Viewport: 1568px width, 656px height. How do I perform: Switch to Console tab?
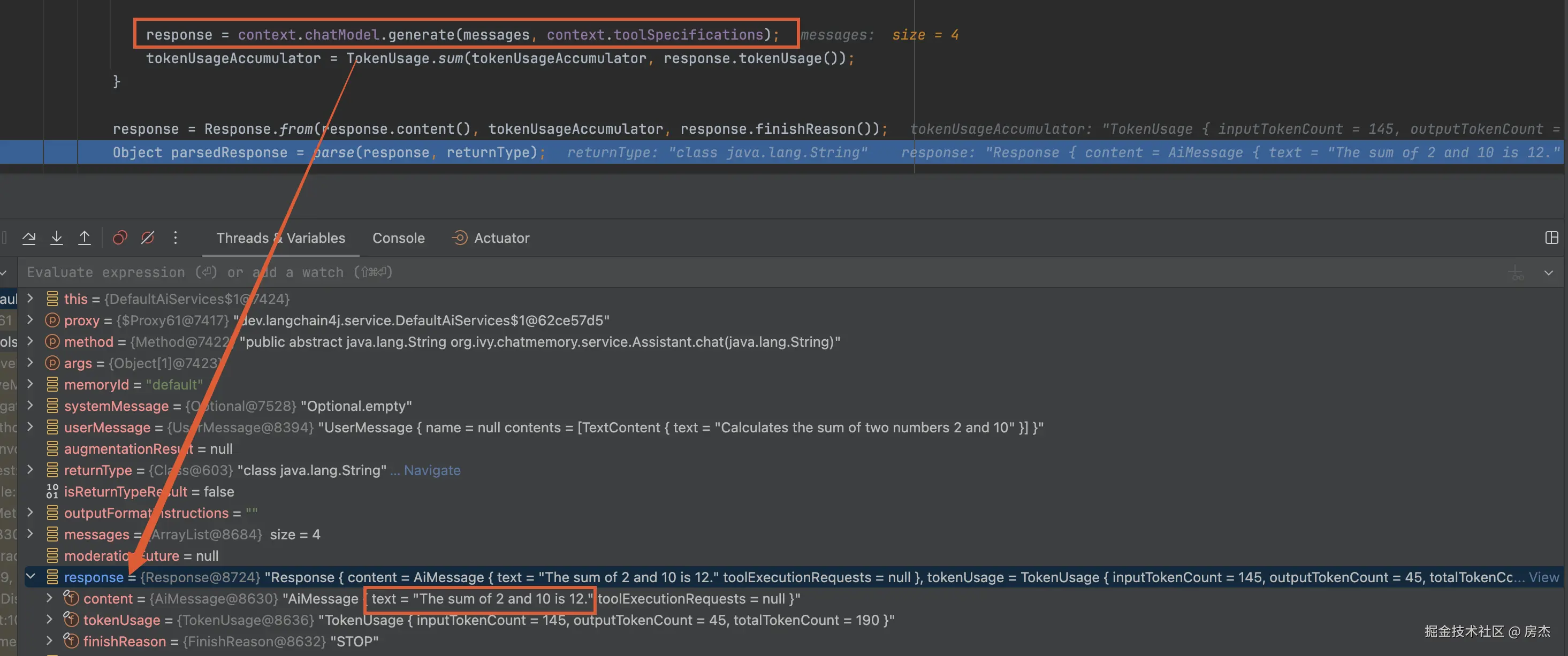pos(398,238)
